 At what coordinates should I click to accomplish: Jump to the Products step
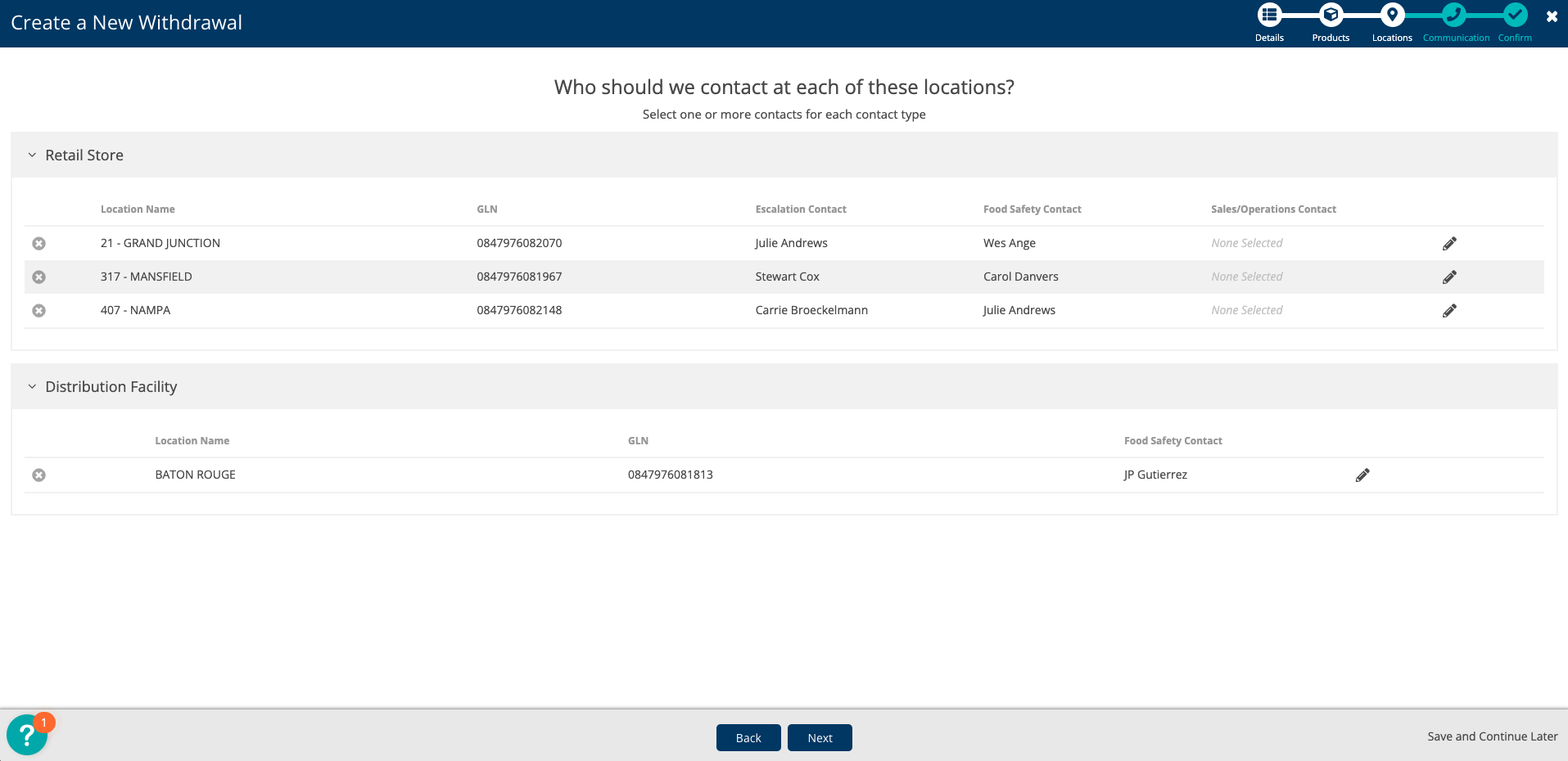[1331, 15]
